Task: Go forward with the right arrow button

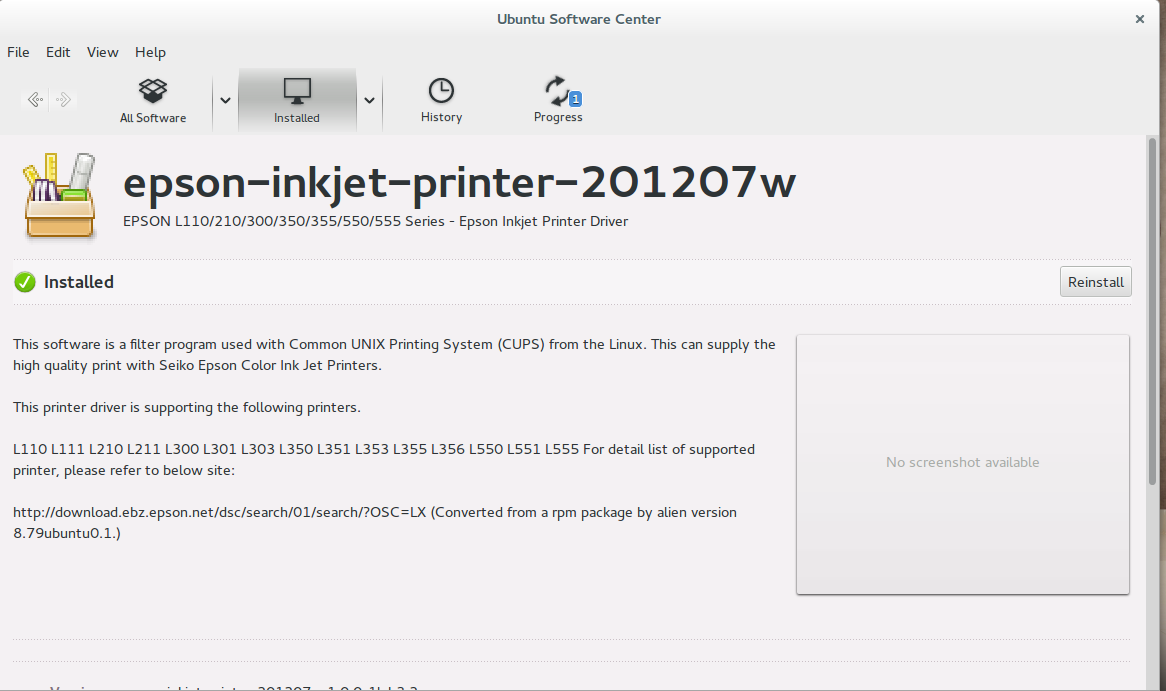Action: [64, 100]
